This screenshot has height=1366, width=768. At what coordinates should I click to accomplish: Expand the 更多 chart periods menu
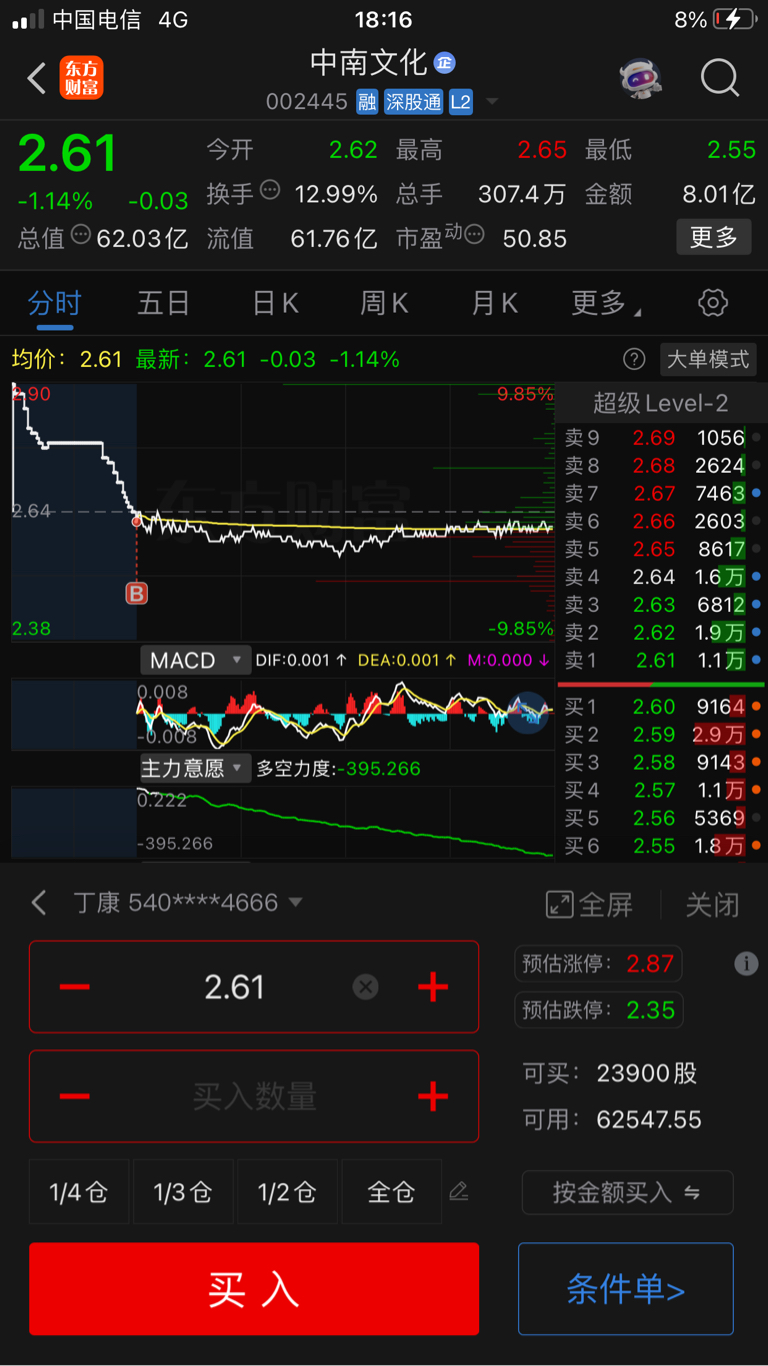tap(606, 303)
